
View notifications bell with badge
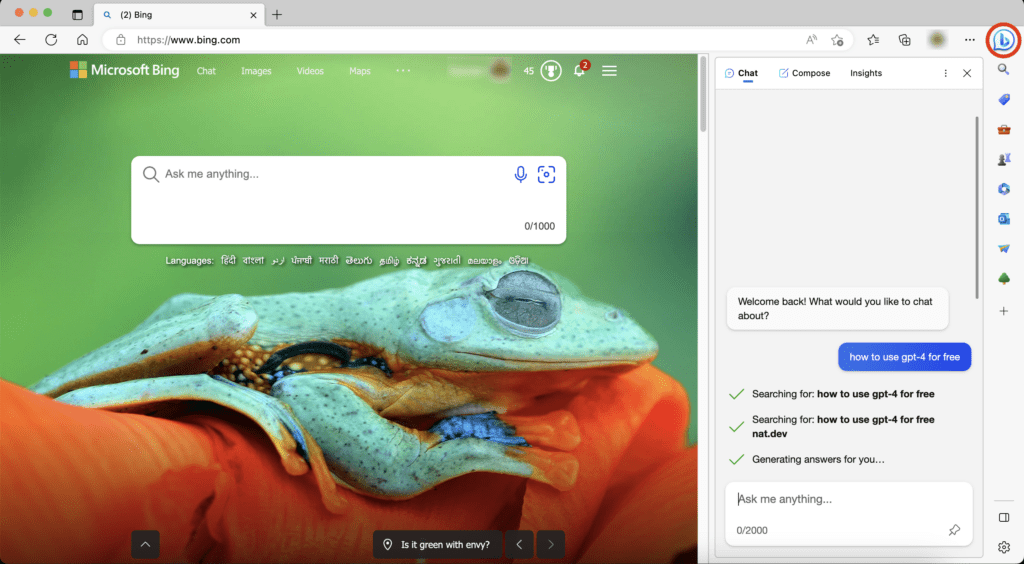tap(580, 70)
